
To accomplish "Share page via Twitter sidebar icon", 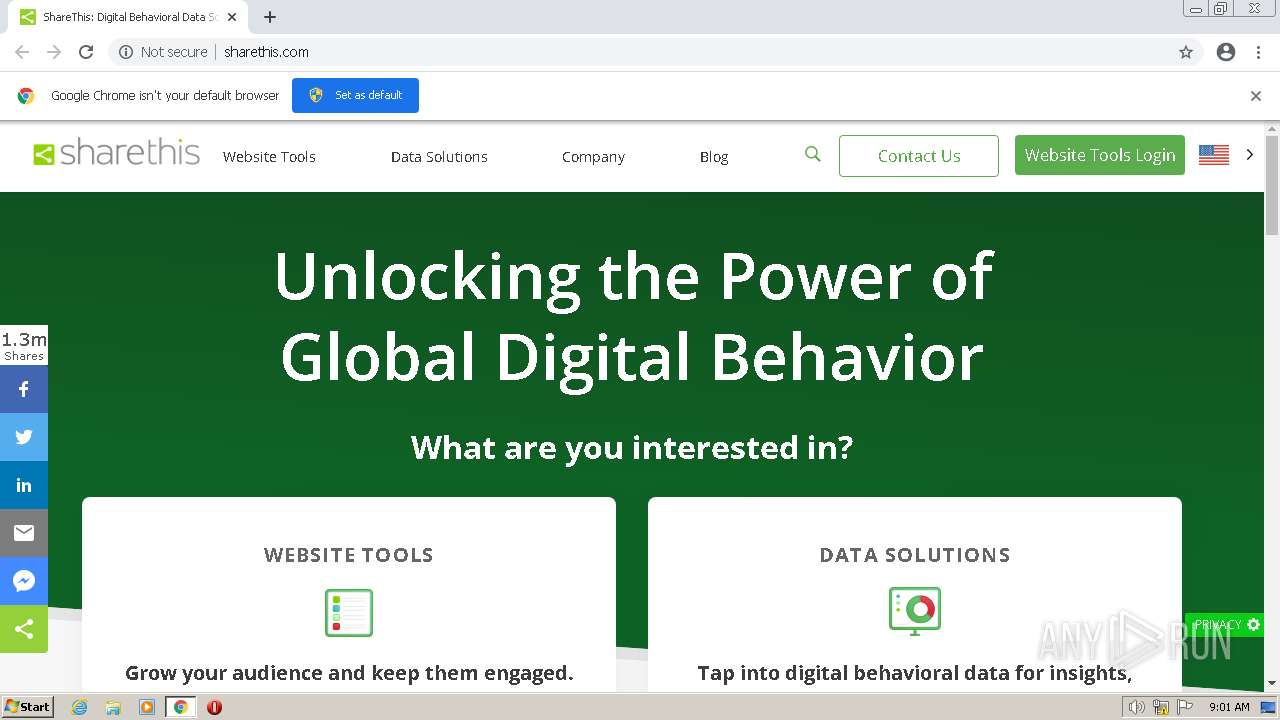I will click(x=24, y=437).
